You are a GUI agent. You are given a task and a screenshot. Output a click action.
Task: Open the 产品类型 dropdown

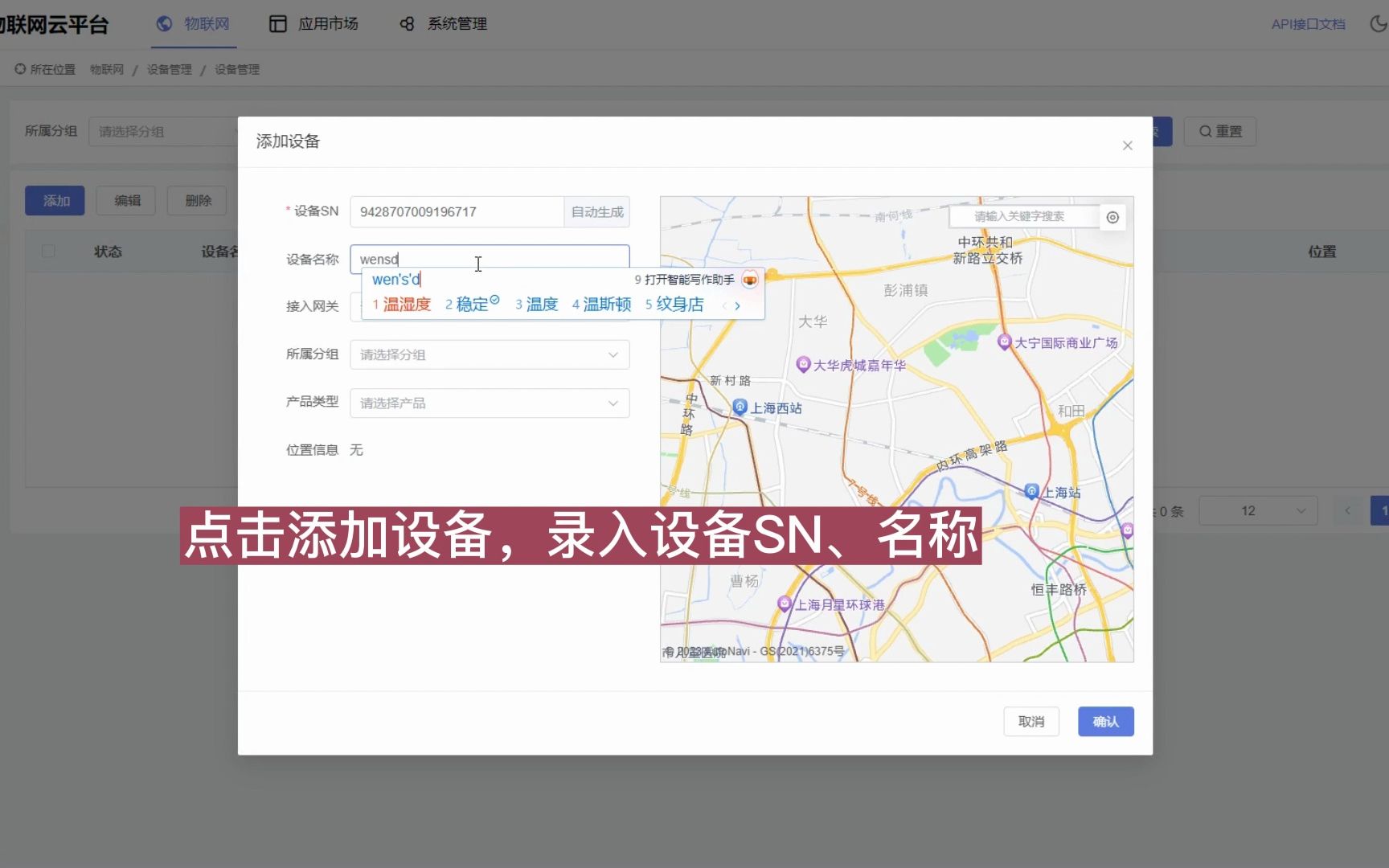(x=490, y=403)
